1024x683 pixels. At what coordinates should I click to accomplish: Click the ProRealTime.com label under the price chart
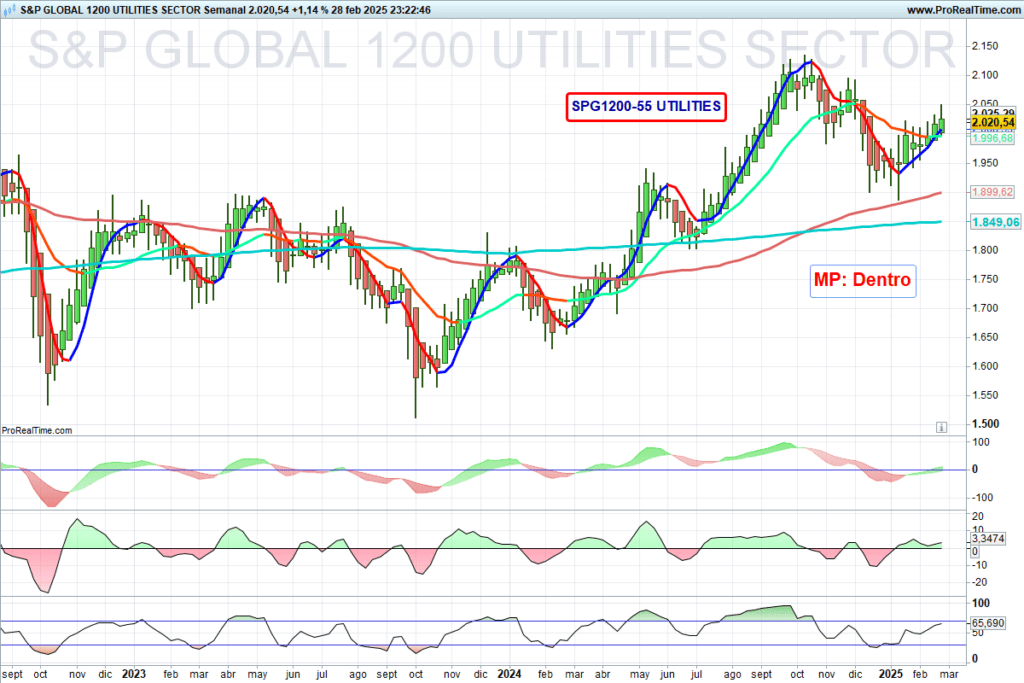37,430
